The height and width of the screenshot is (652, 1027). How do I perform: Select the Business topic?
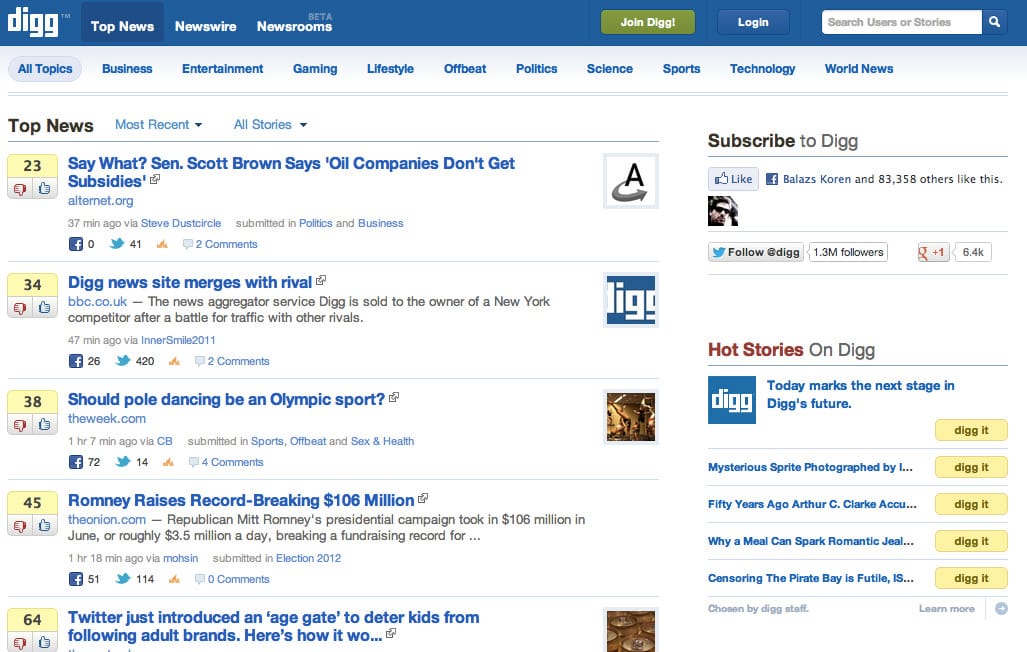tap(127, 69)
